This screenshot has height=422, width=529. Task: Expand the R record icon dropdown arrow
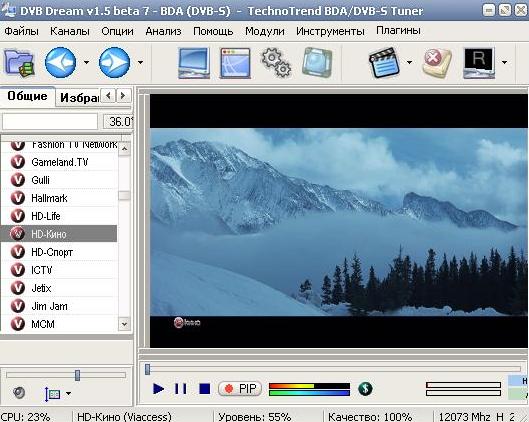click(504, 62)
